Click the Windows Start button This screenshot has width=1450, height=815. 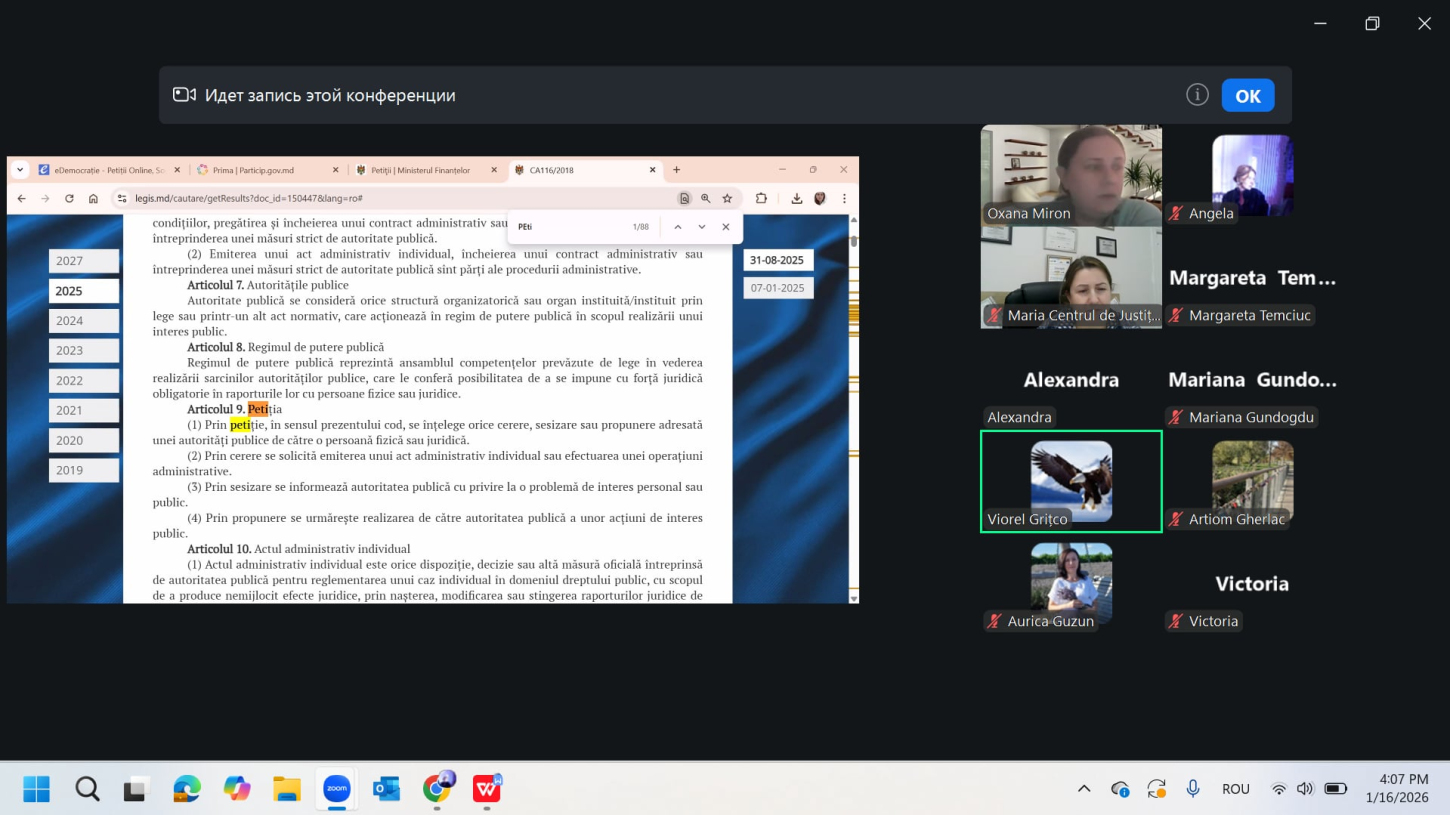pos(37,789)
